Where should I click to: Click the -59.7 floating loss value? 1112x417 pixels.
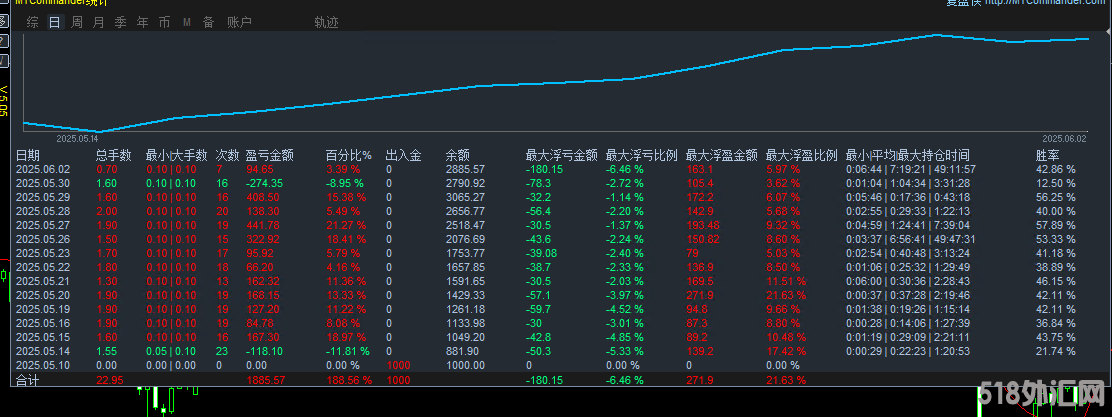tap(538, 309)
